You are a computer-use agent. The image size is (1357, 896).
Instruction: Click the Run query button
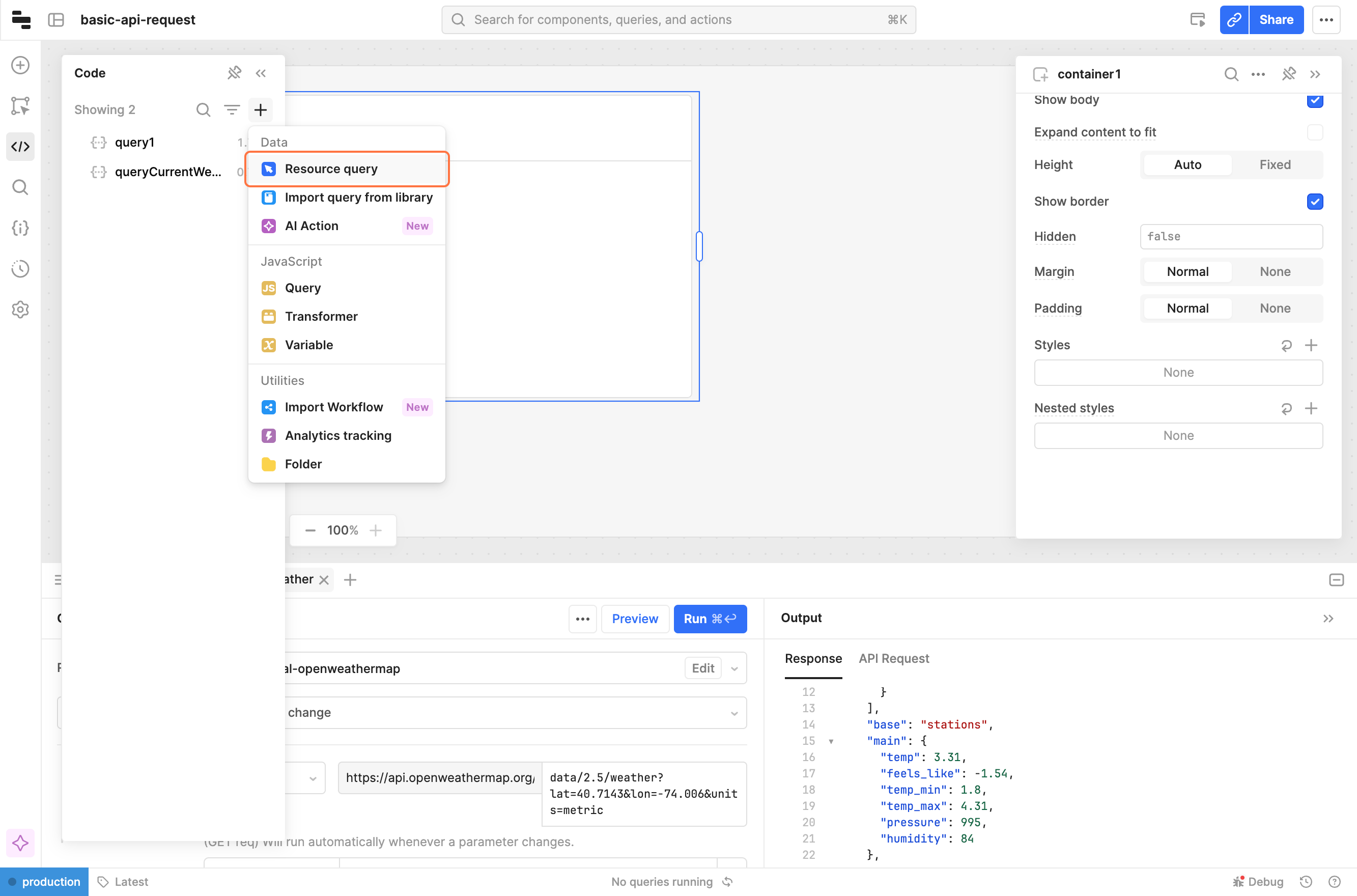(x=710, y=618)
